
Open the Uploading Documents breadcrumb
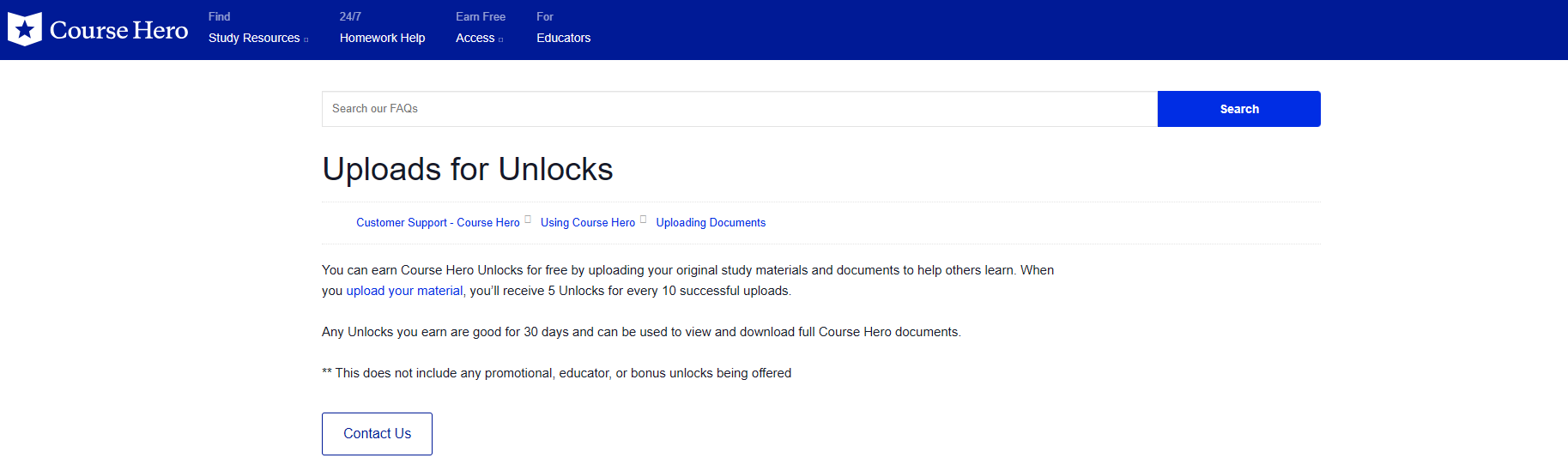click(x=711, y=222)
